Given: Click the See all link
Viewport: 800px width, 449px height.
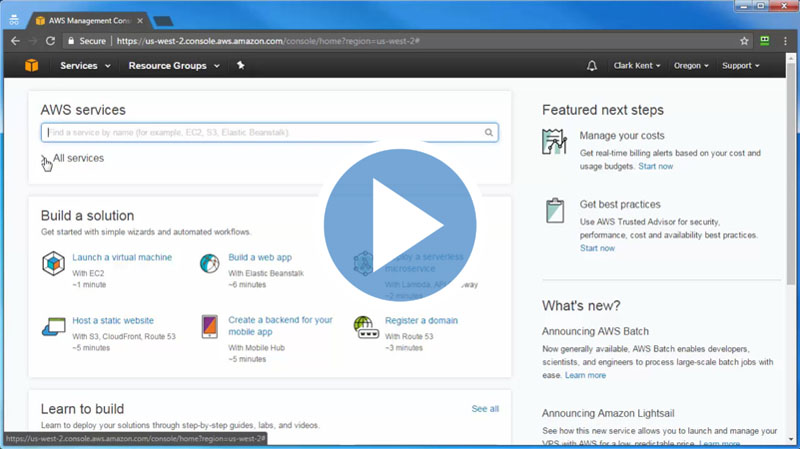Looking at the screenshot, I should click(485, 409).
